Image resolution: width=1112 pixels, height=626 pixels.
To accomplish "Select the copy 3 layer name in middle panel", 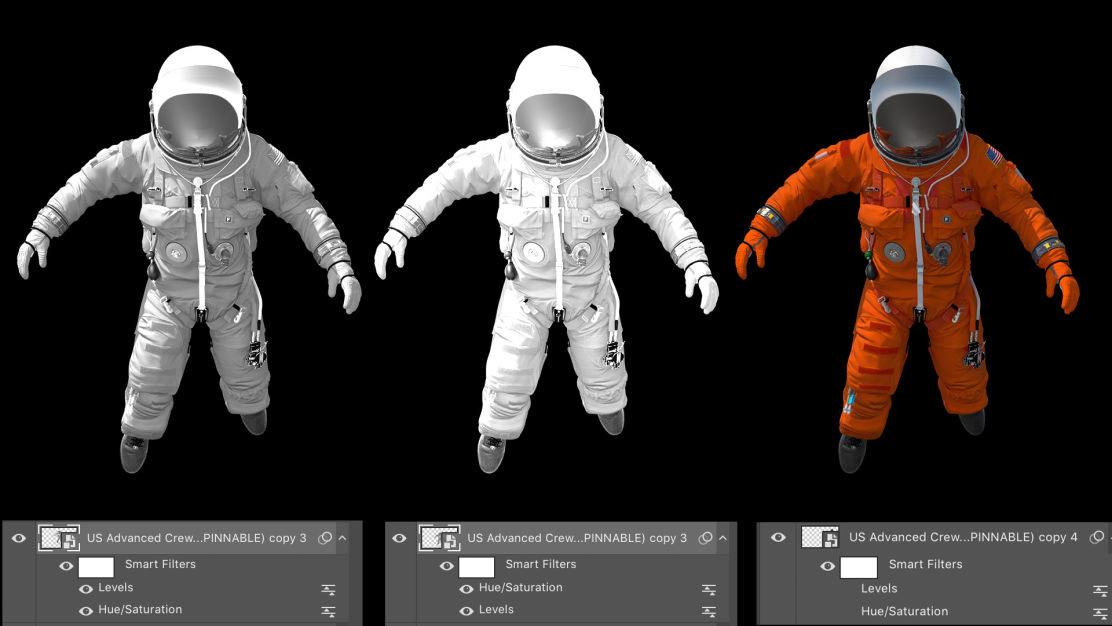I will click(577, 538).
